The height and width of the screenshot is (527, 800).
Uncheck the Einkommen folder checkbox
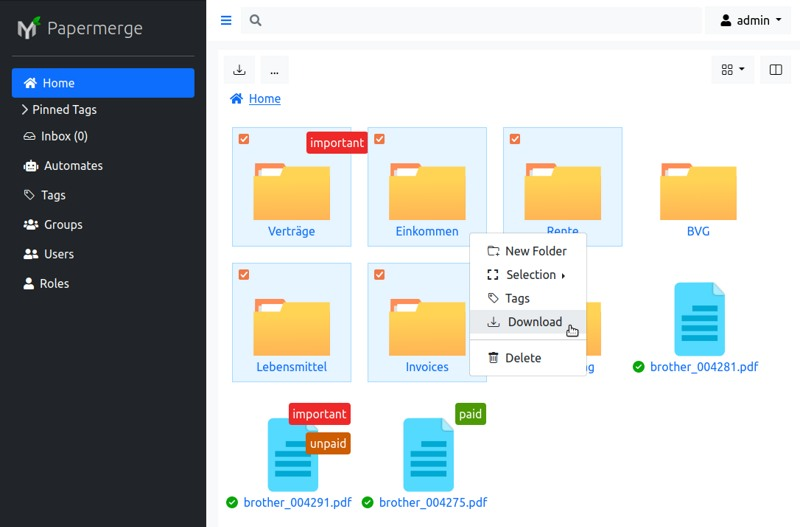[379, 139]
